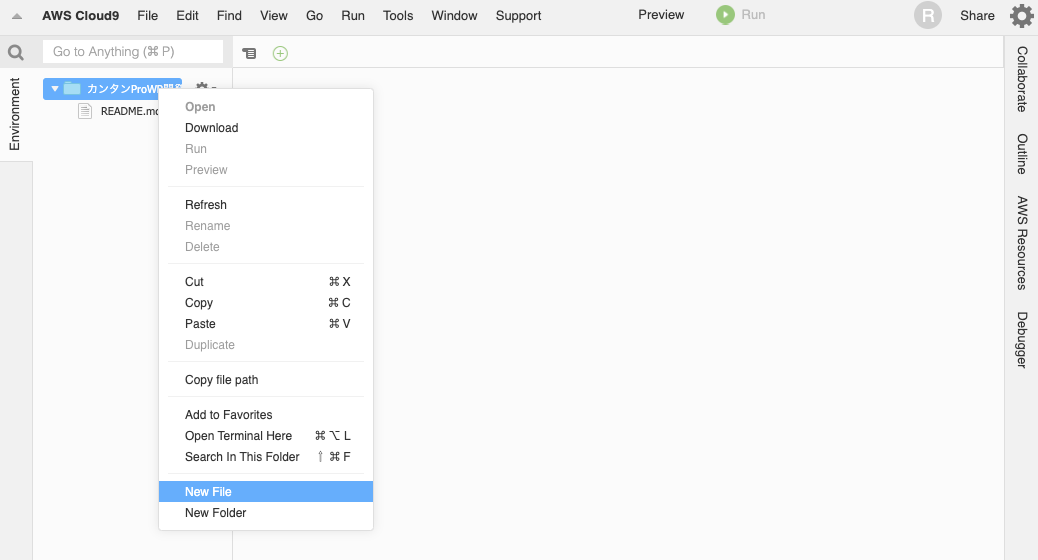Open the Tools menu
Viewport: 1038px width, 560px height.
[x=398, y=15]
